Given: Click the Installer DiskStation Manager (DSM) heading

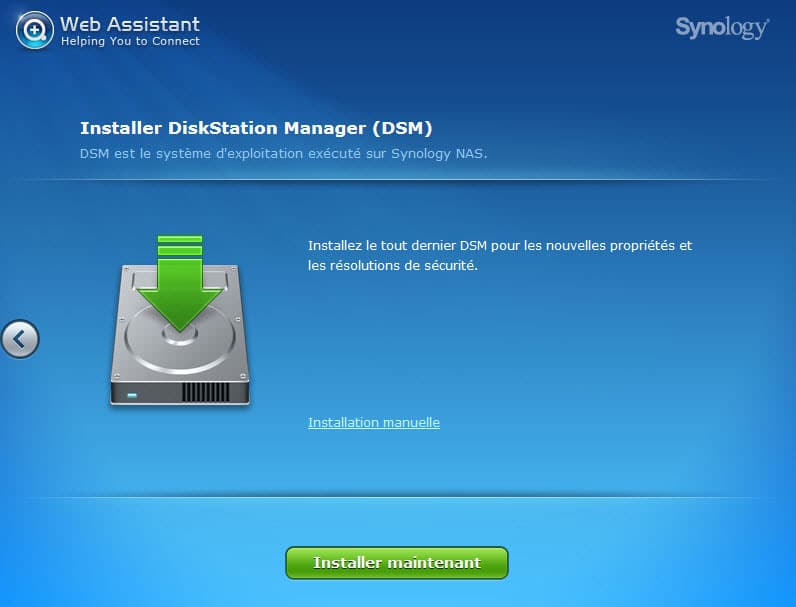Looking at the screenshot, I should [x=256, y=128].
